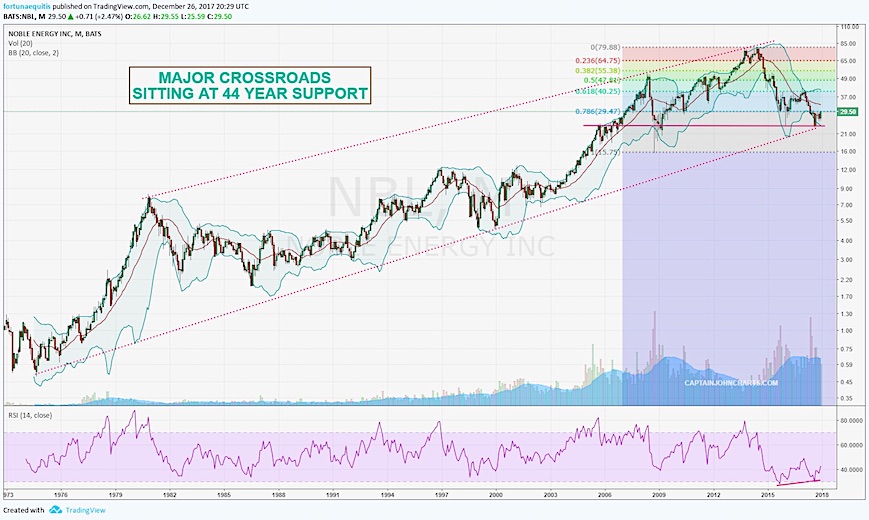The height and width of the screenshot is (520, 869).
Task: Click the 2.20 price axis value
Action: click(x=846, y=279)
